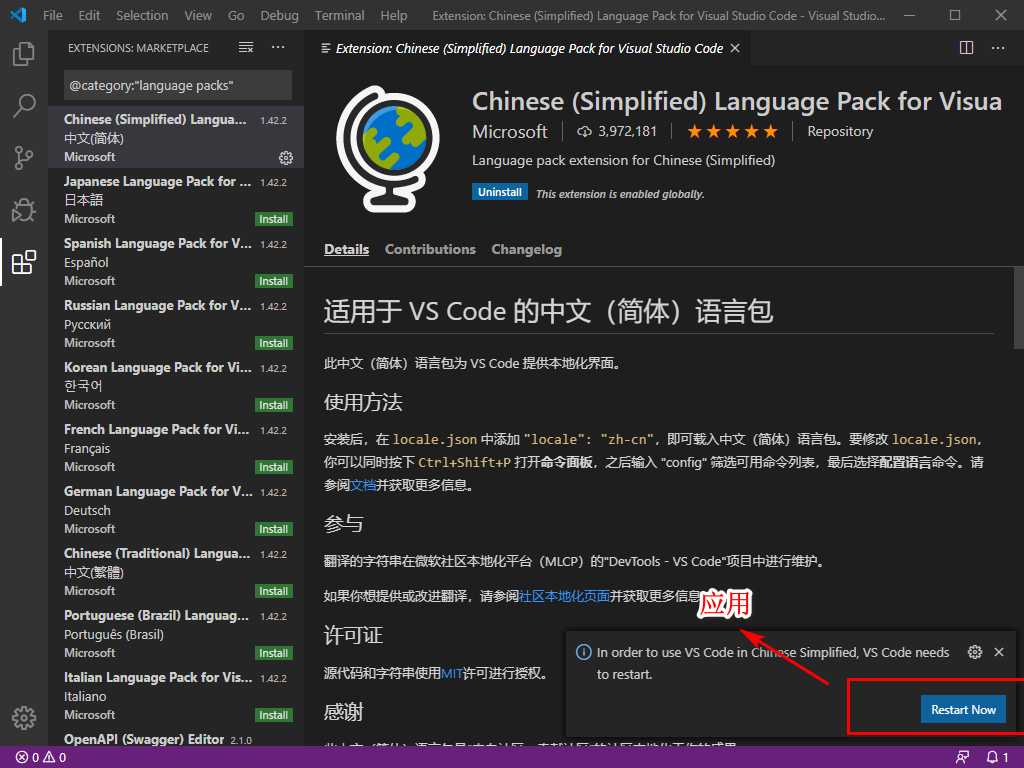Image resolution: width=1024 pixels, height=768 pixels.
Task: Switch to the Contributions tab
Action: pos(430,249)
